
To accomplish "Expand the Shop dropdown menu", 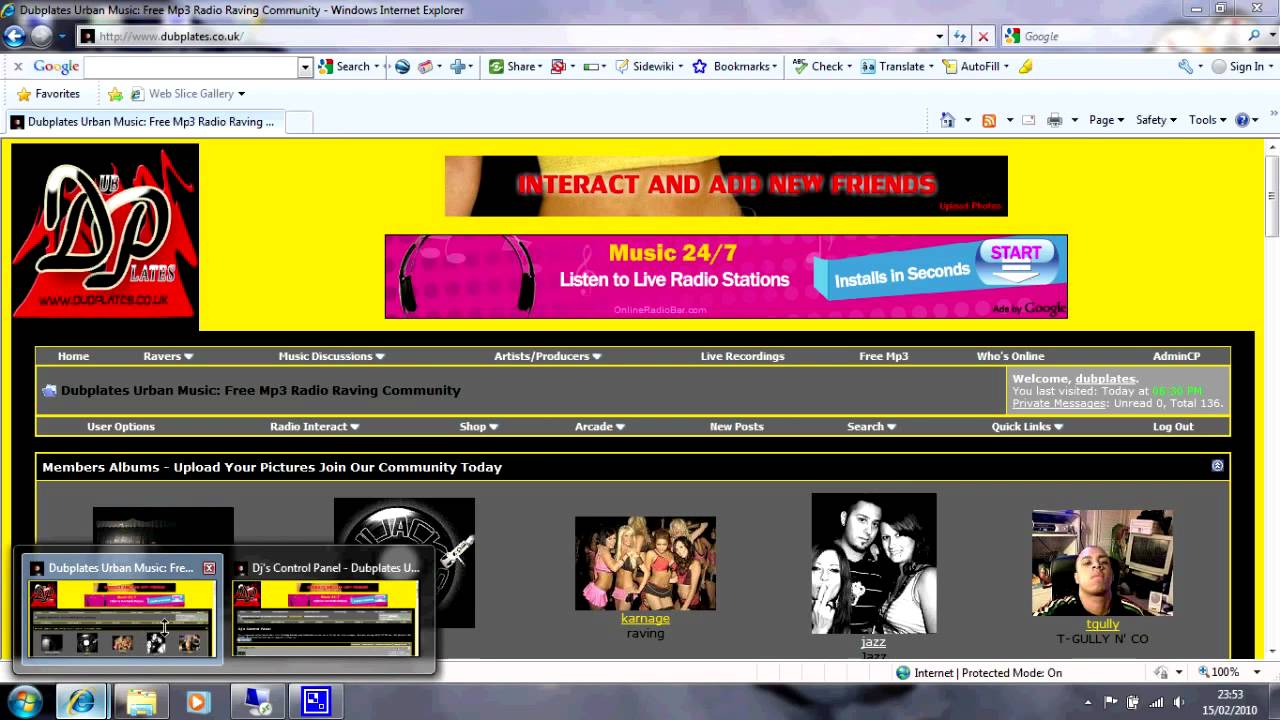I will click(x=478, y=426).
